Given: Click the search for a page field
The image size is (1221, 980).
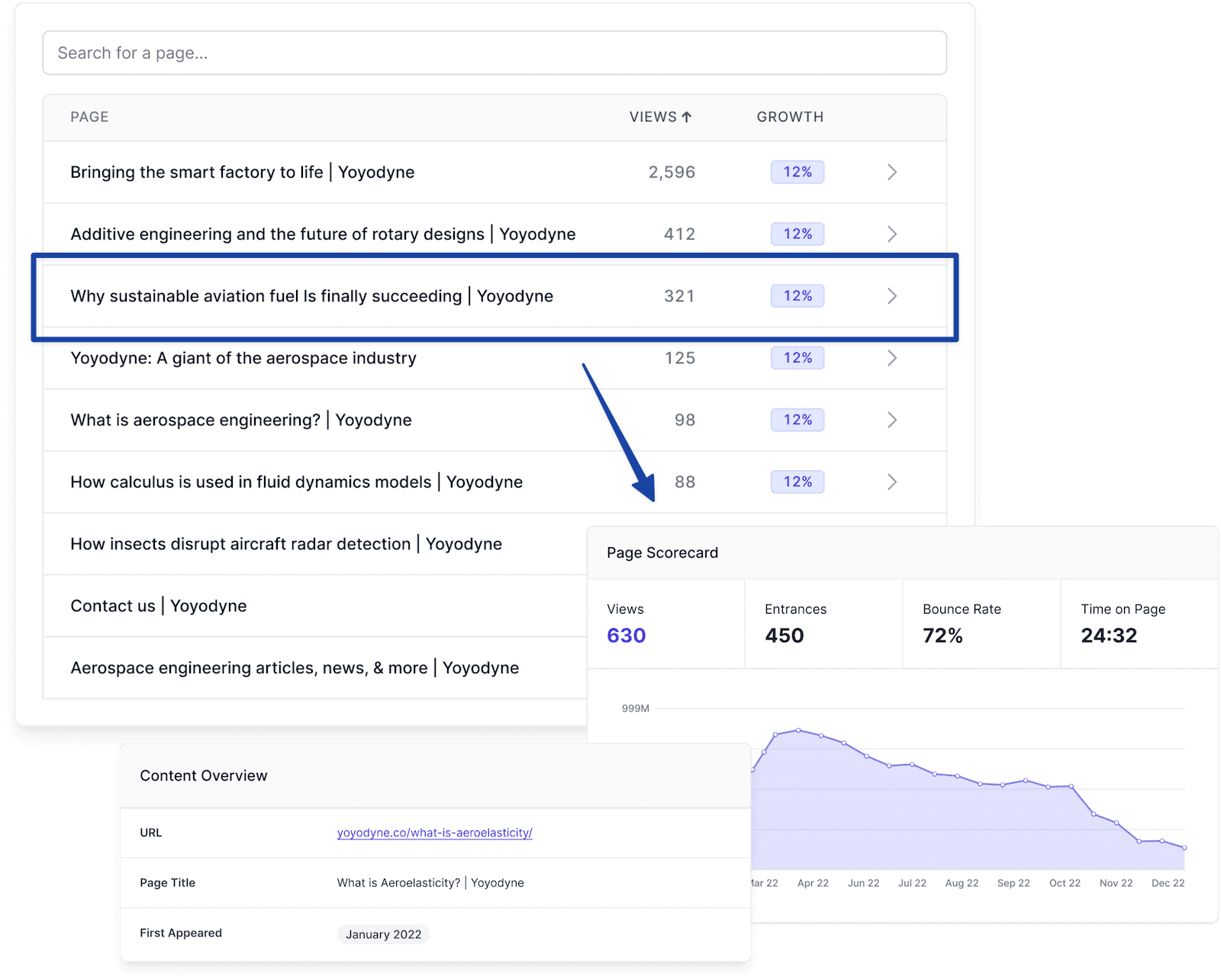Looking at the screenshot, I should (x=495, y=53).
